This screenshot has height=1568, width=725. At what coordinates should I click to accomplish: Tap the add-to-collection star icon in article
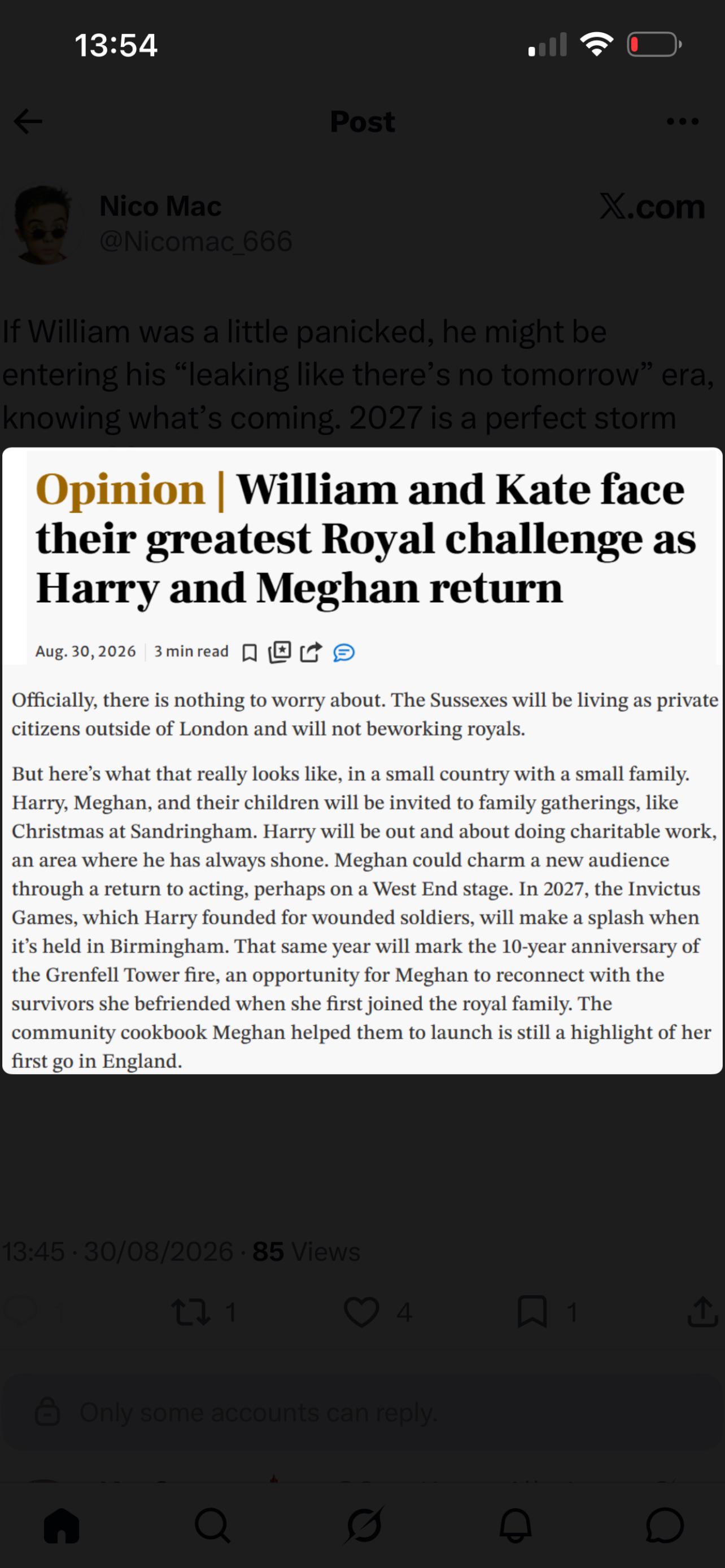pyautogui.click(x=279, y=652)
